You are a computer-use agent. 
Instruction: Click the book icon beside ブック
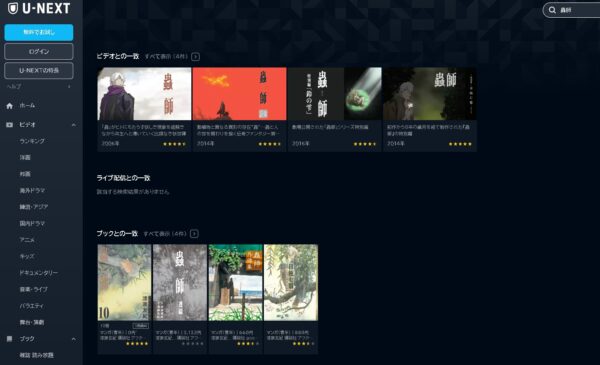10,339
